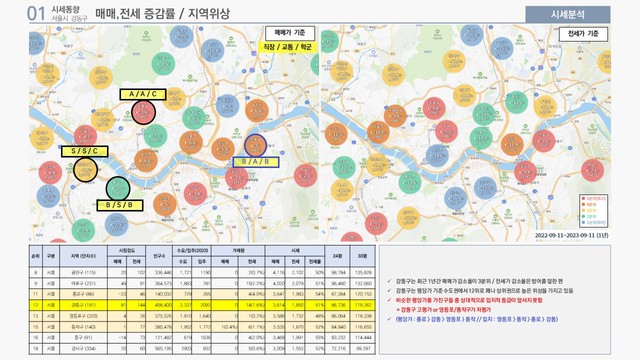
Task: Click the S / S / C rating label
Action: [84, 151]
